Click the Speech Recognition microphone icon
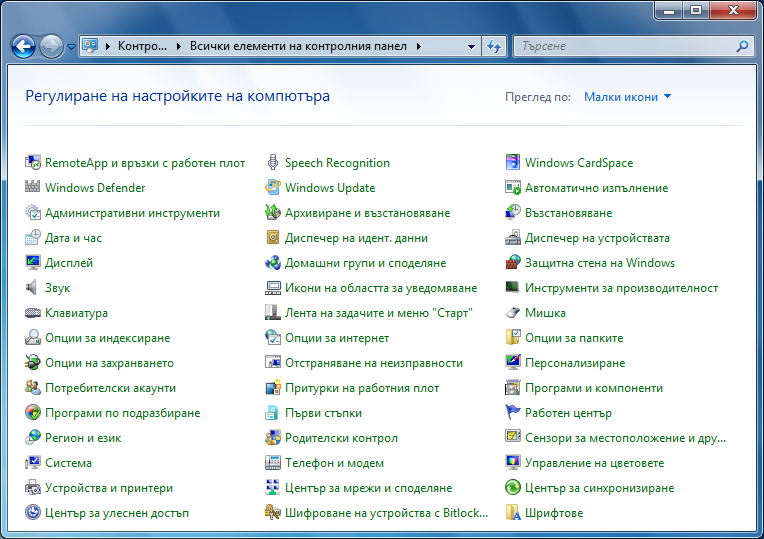This screenshot has height=539, width=764. pos(273,163)
